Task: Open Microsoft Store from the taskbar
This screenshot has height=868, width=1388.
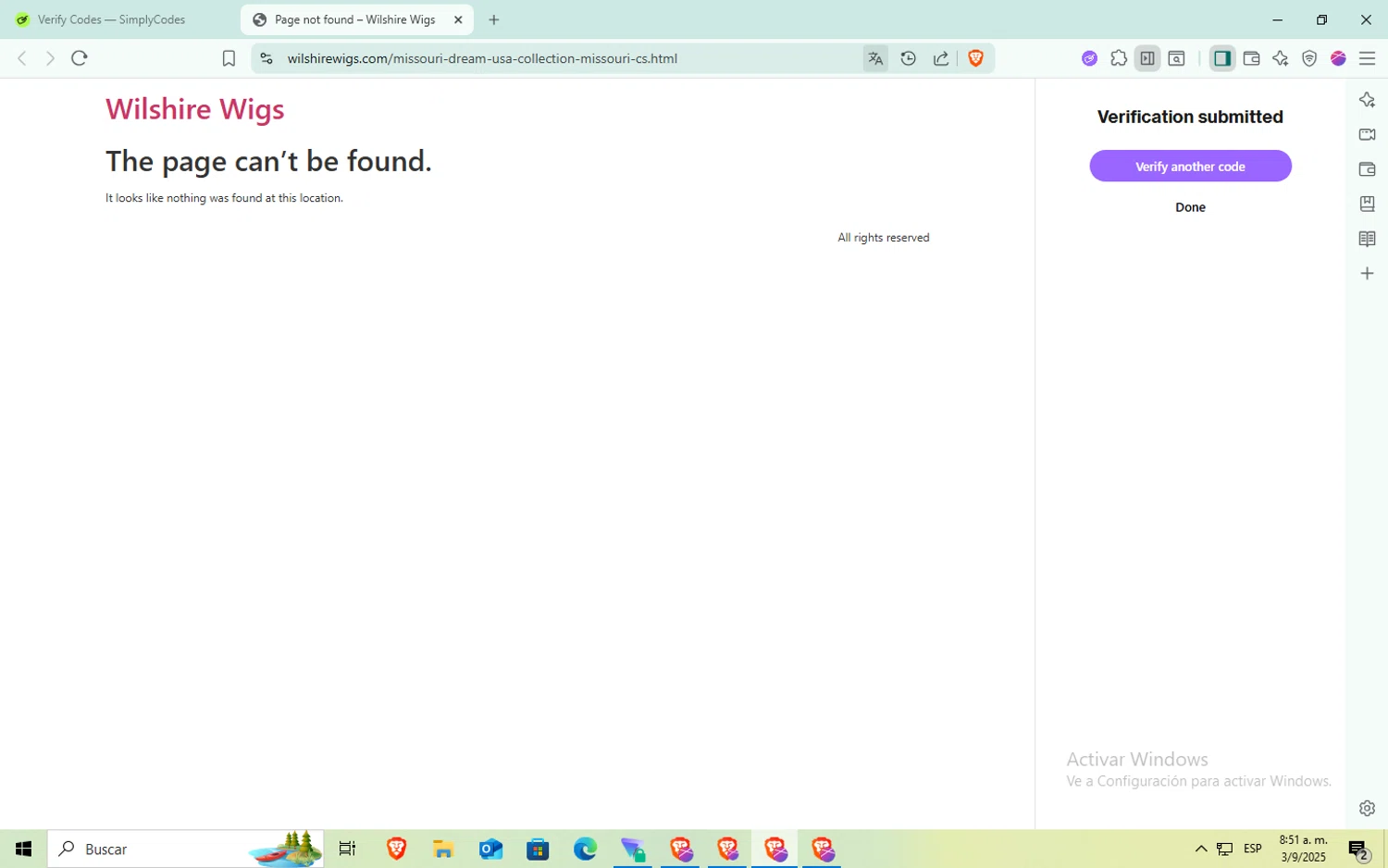Action: 538,849
